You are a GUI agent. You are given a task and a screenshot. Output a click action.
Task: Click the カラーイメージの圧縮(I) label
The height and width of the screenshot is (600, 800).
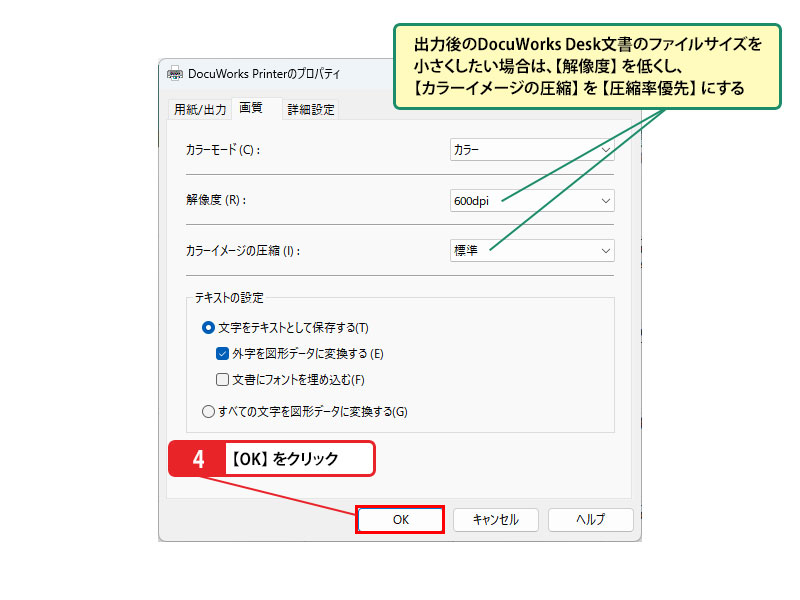[x=243, y=251]
